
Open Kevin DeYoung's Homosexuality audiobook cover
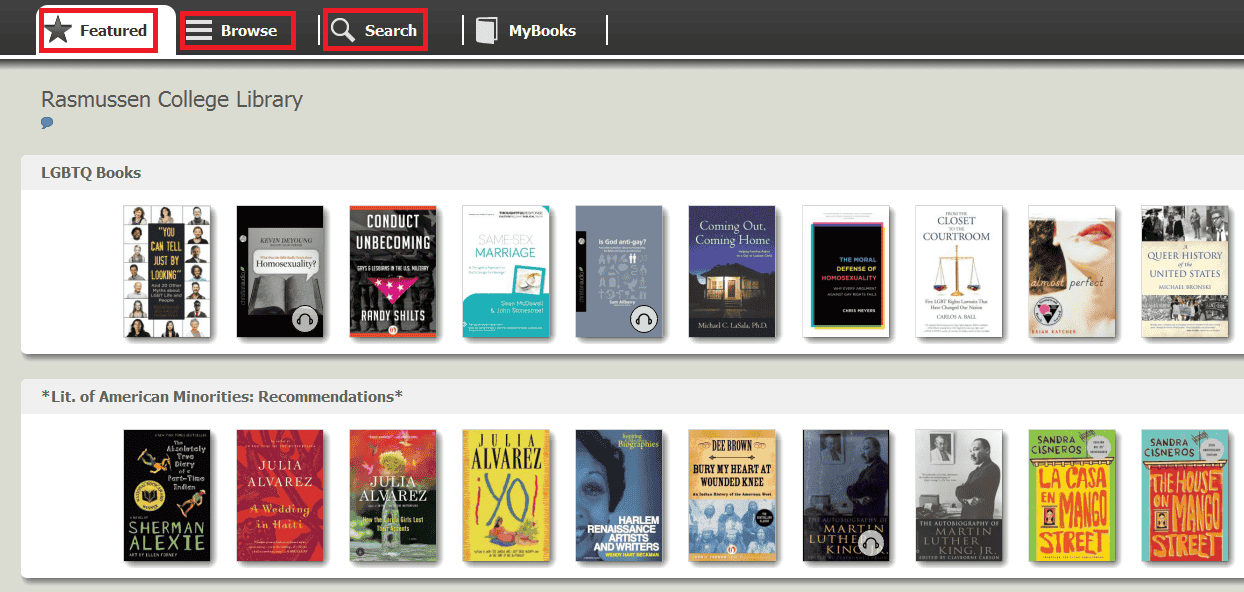coord(280,272)
